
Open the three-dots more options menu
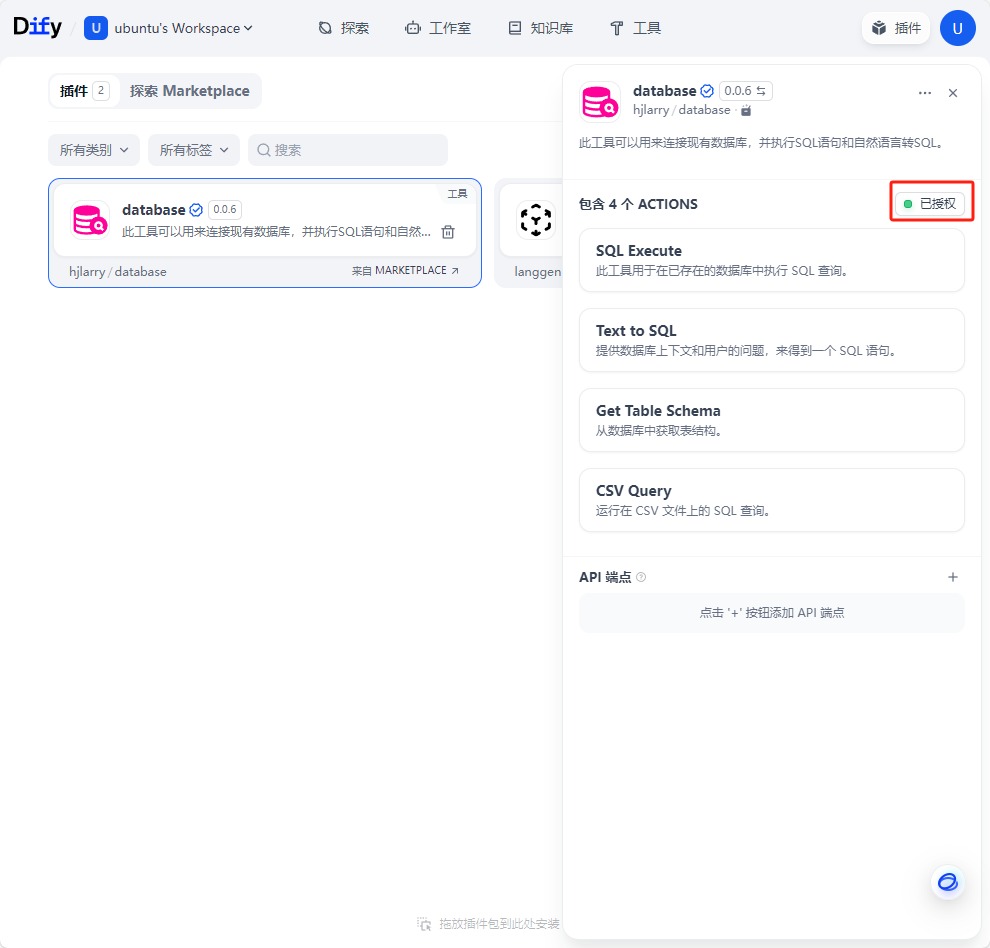925,93
